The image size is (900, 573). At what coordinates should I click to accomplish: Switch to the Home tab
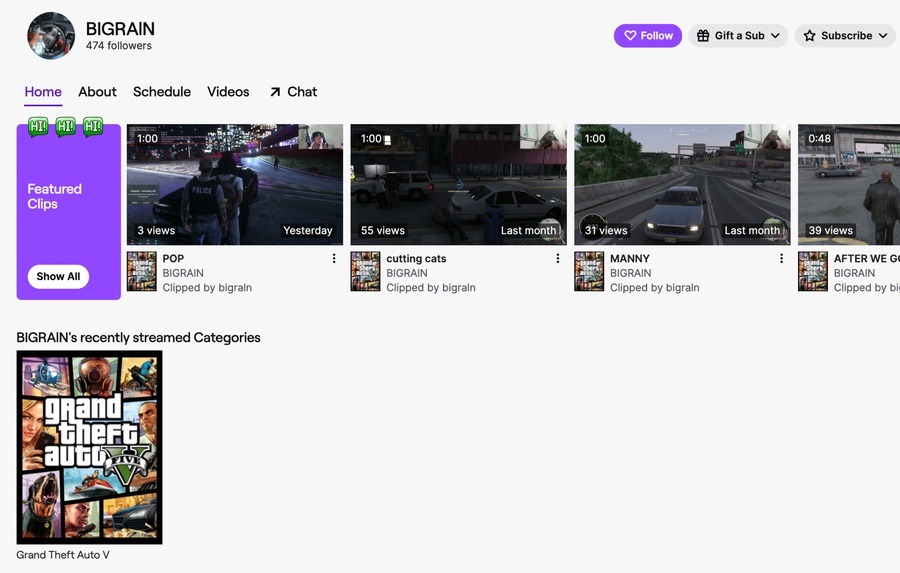tap(43, 92)
